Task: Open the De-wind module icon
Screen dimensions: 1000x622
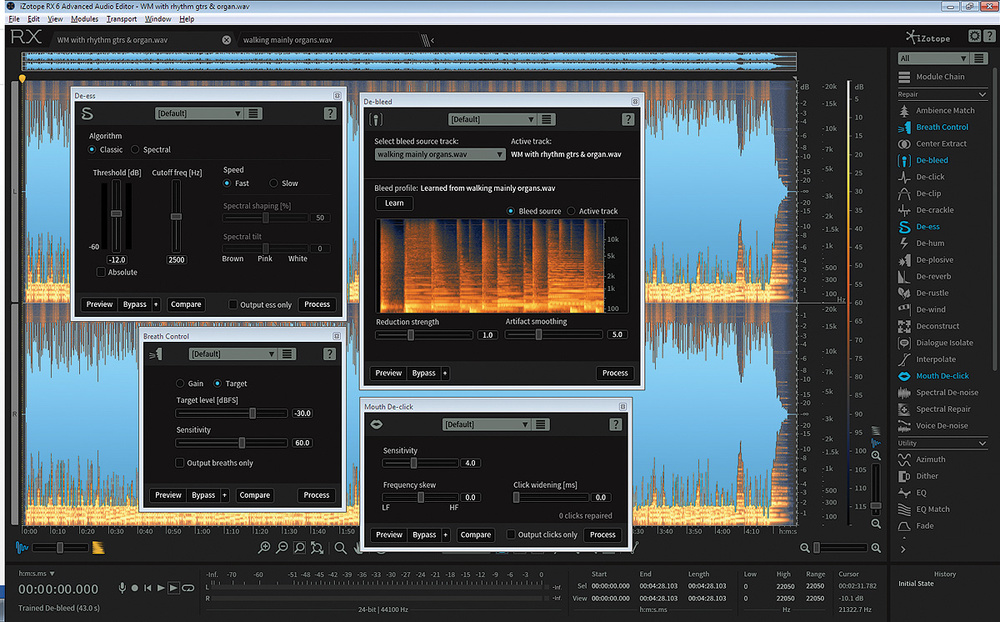Action: pos(904,309)
